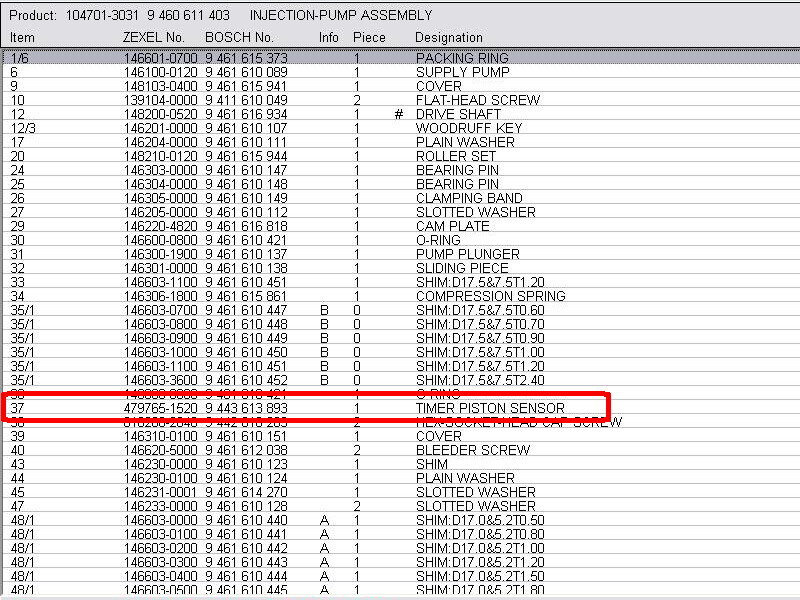800x600 pixels.
Task: Click ZEXEL number 146304-0000
Action: click(x=160, y=184)
